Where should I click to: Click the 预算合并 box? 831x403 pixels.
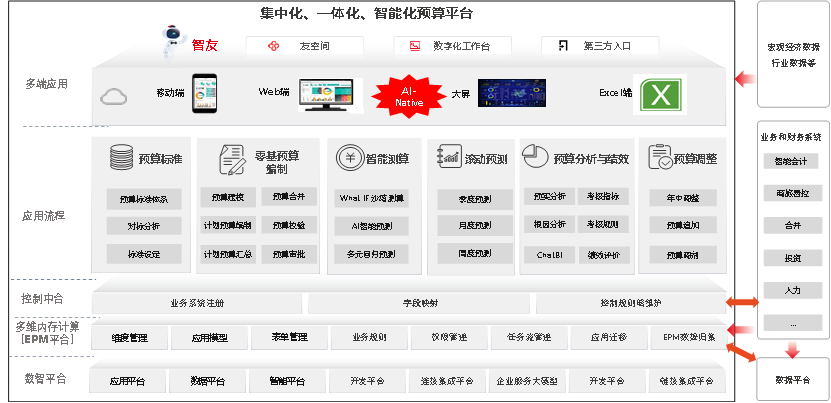pos(289,197)
